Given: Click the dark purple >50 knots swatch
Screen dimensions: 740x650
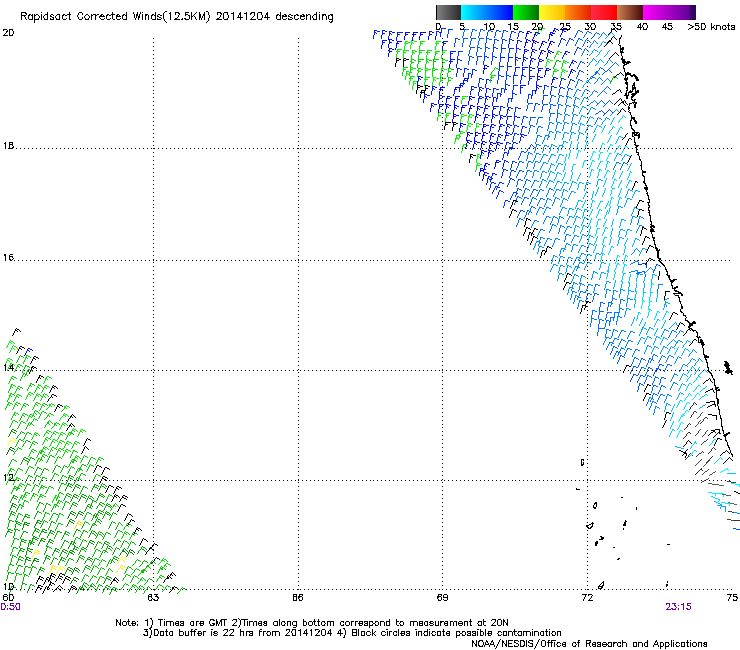Looking at the screenshot, I should [x=692, y=12].
